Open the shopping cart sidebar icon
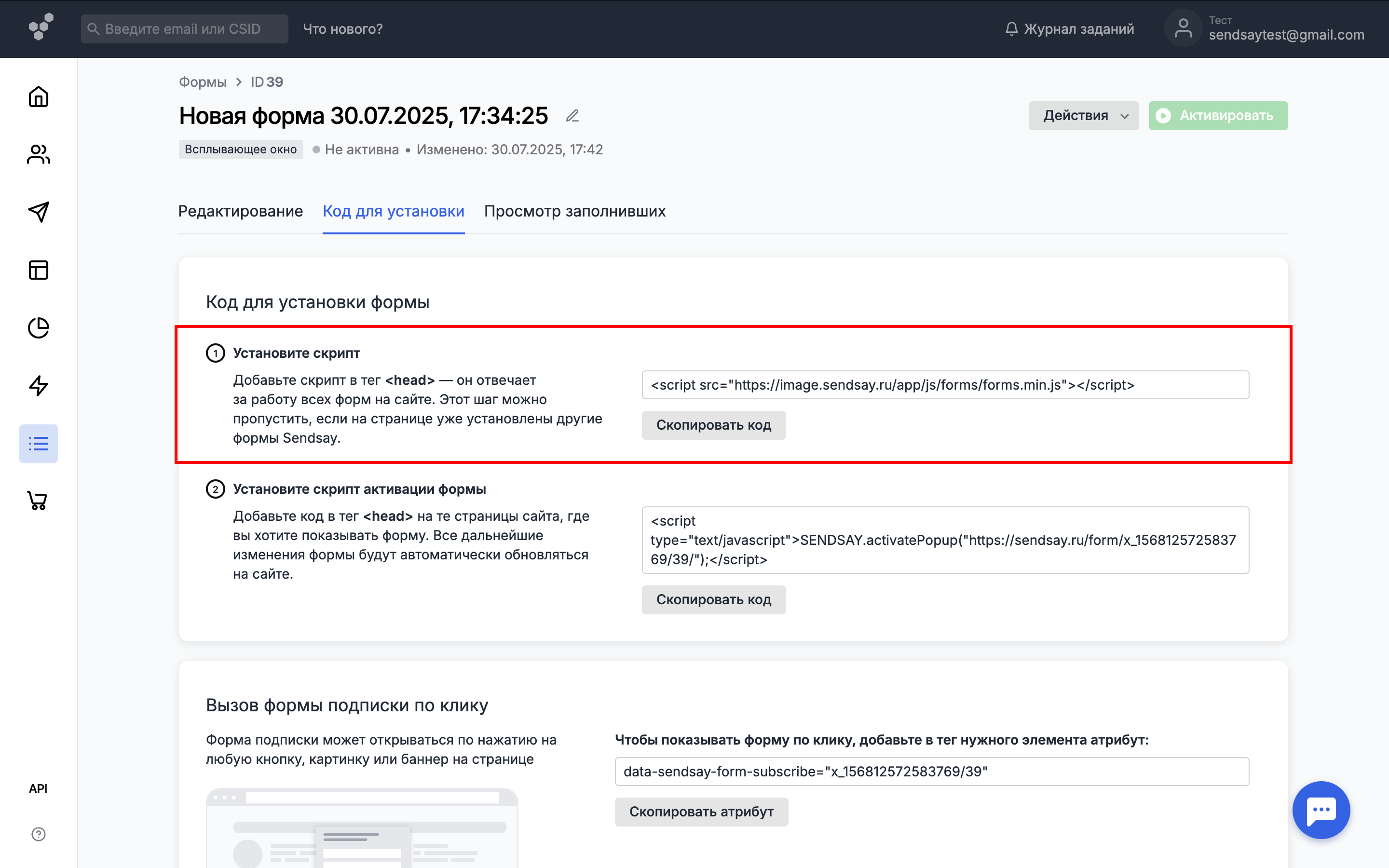The height and width of the screenshot is (868, 1389). (x=39, y=501)
